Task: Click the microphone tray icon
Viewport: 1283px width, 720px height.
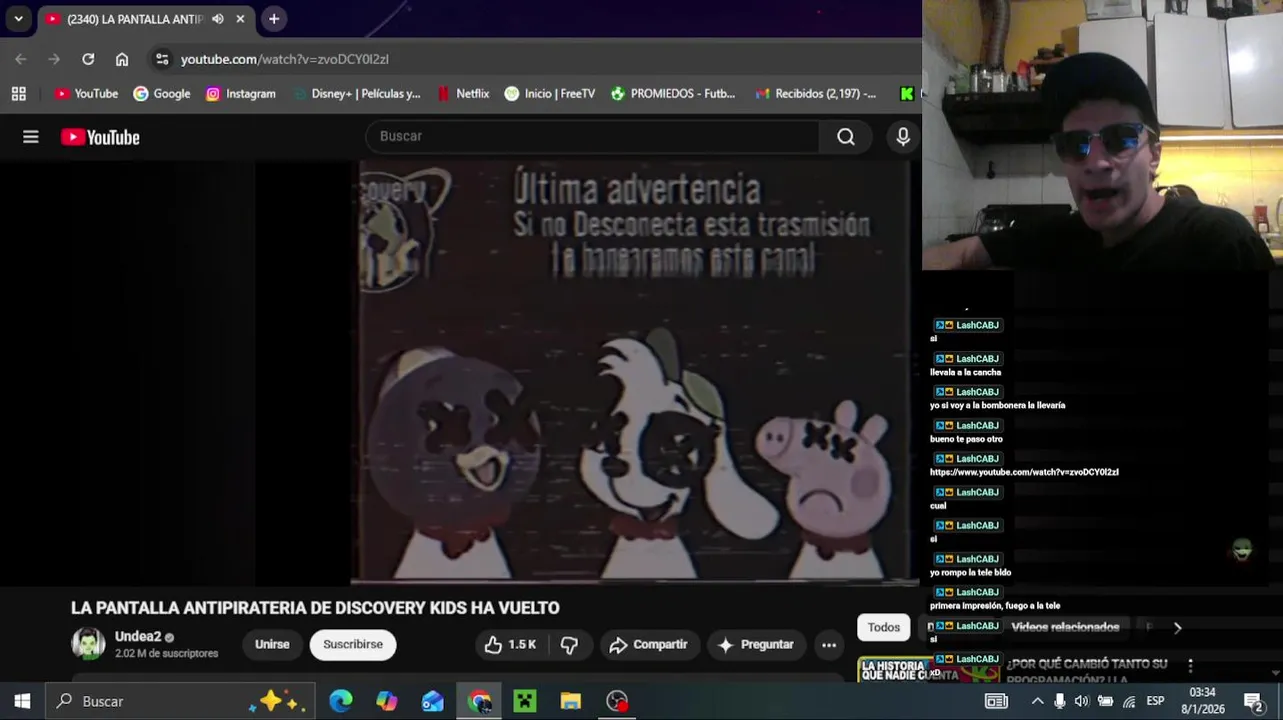Action: (x=1060, y=701)
